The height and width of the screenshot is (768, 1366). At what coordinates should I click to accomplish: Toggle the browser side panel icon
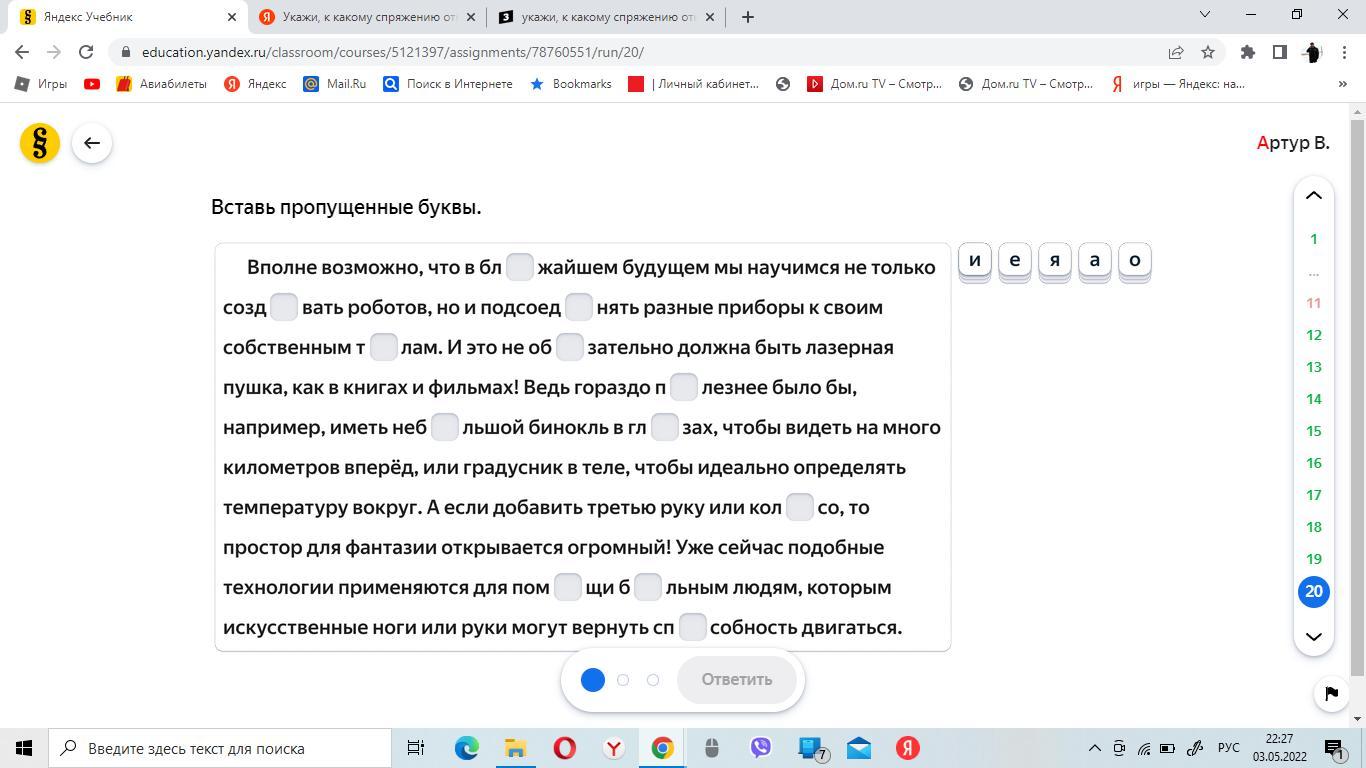tap(1280, 52)
